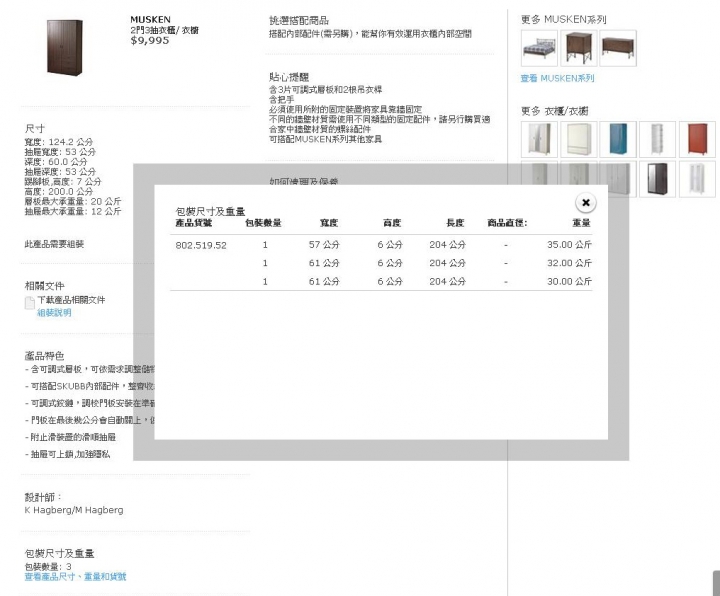Click the 包裝數量: 3 text
The image size is (720, 596).
click(48, 567)
